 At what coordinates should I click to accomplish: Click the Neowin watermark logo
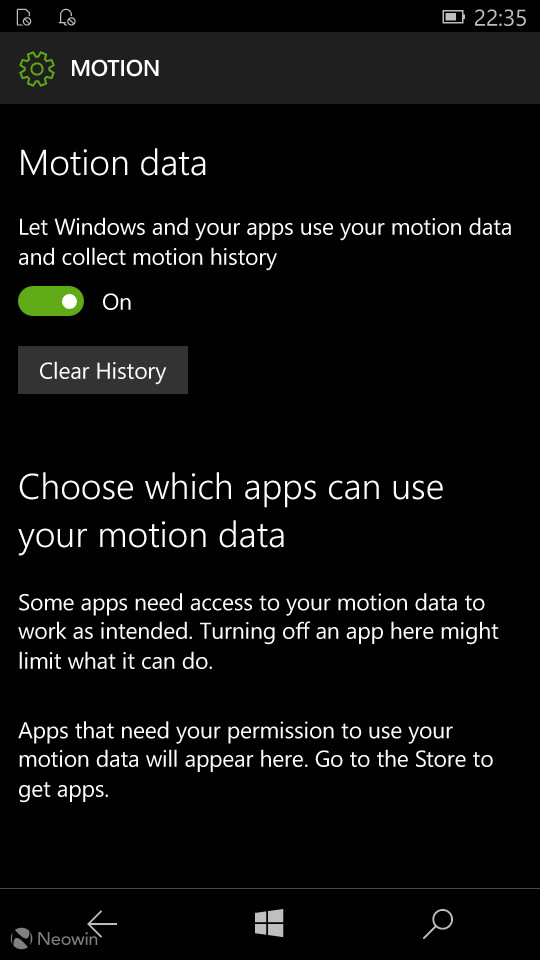point(54,938)
